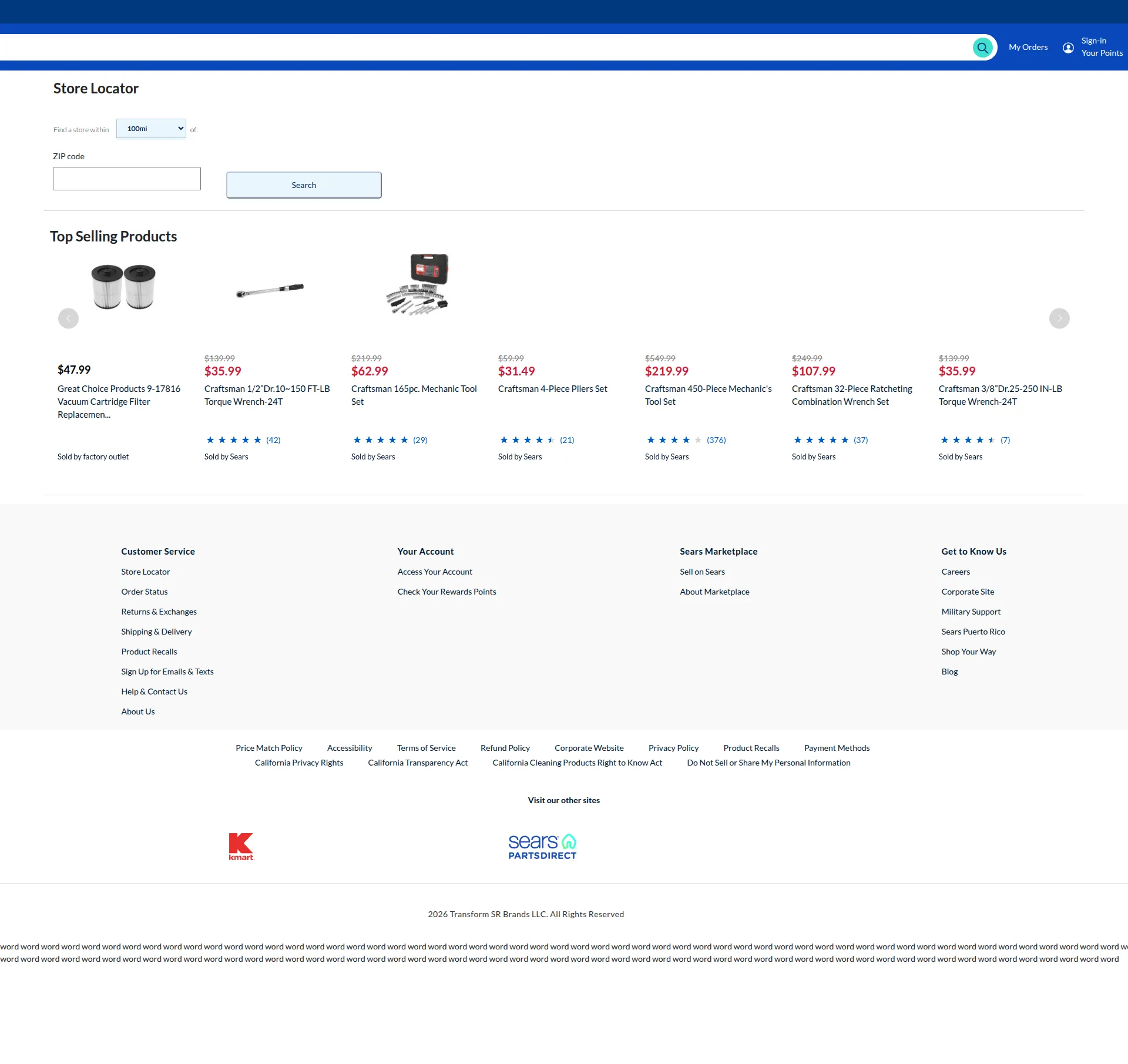This screenshot has height=1064, width=1128.
Task: Open Refund Policy link
Action: (x=505, y=748)
